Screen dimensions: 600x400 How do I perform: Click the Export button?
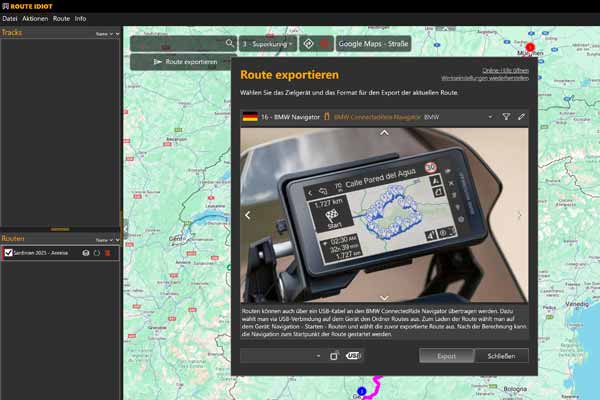[447, 356]
